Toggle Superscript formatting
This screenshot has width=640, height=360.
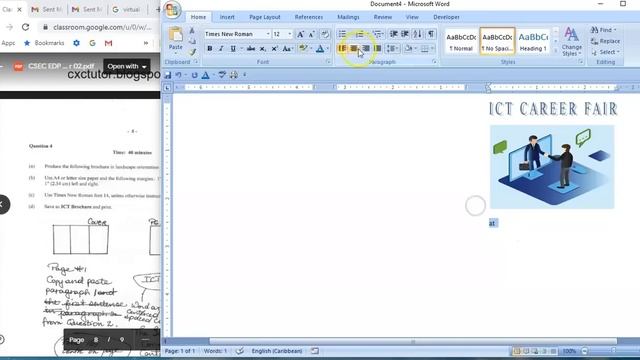point(274,49)
